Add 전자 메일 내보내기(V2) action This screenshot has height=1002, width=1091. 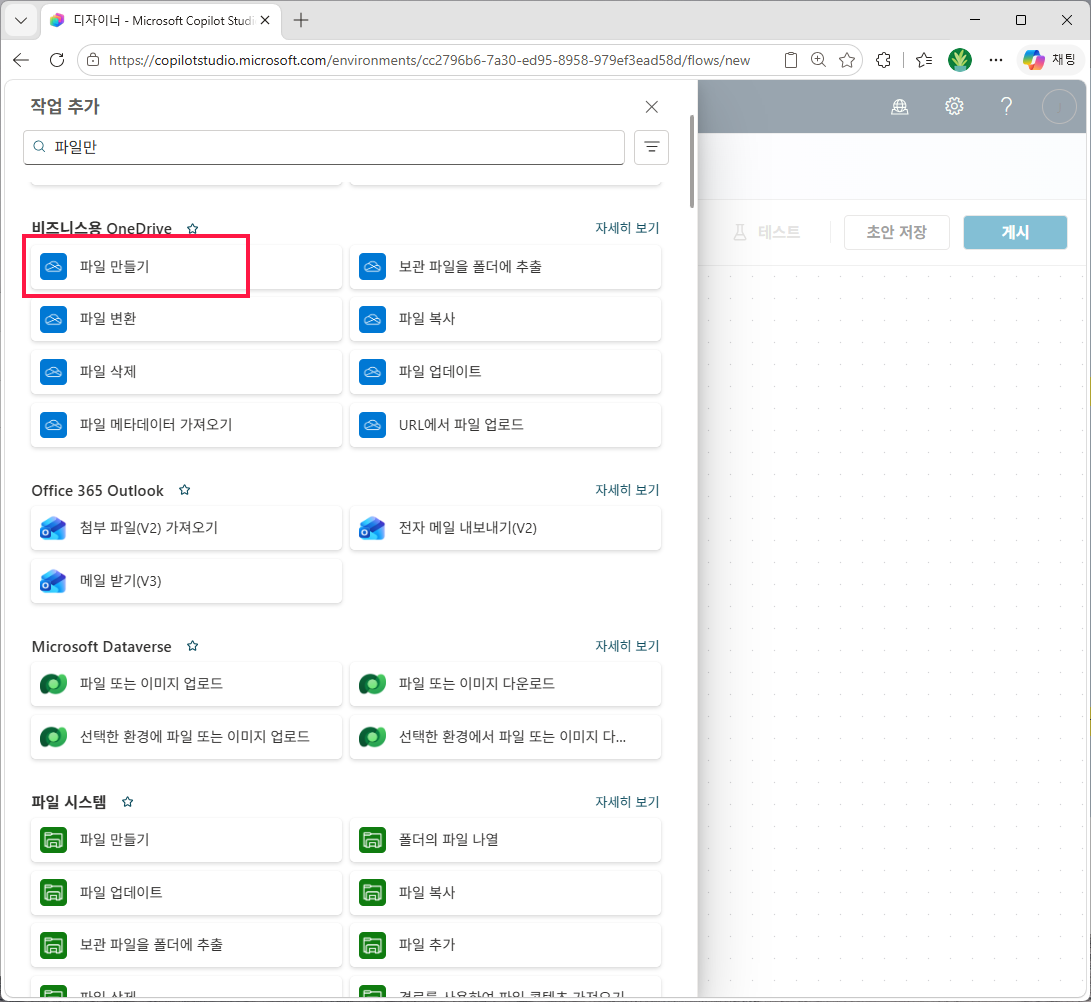pyautogui.click(x=505, y=528)
